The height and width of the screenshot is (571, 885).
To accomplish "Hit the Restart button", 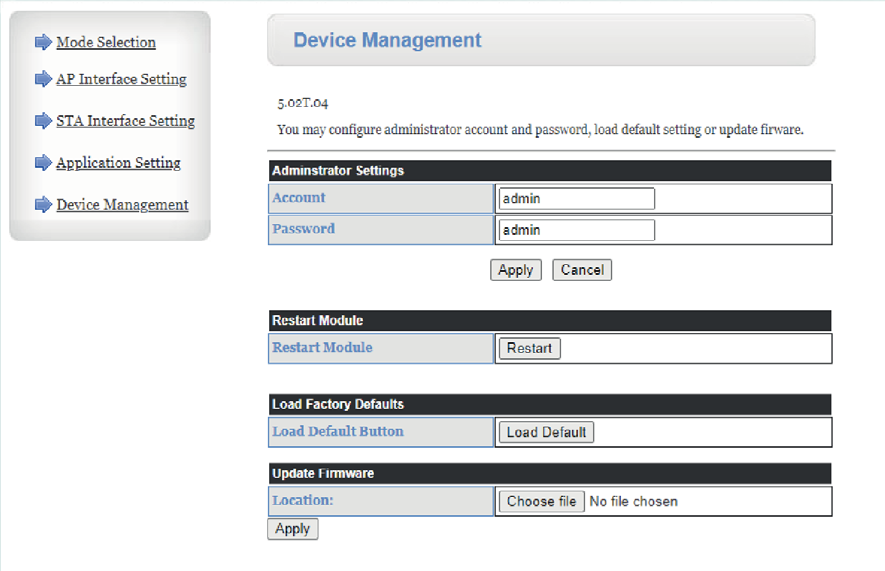I will click(x=529, y=349).
